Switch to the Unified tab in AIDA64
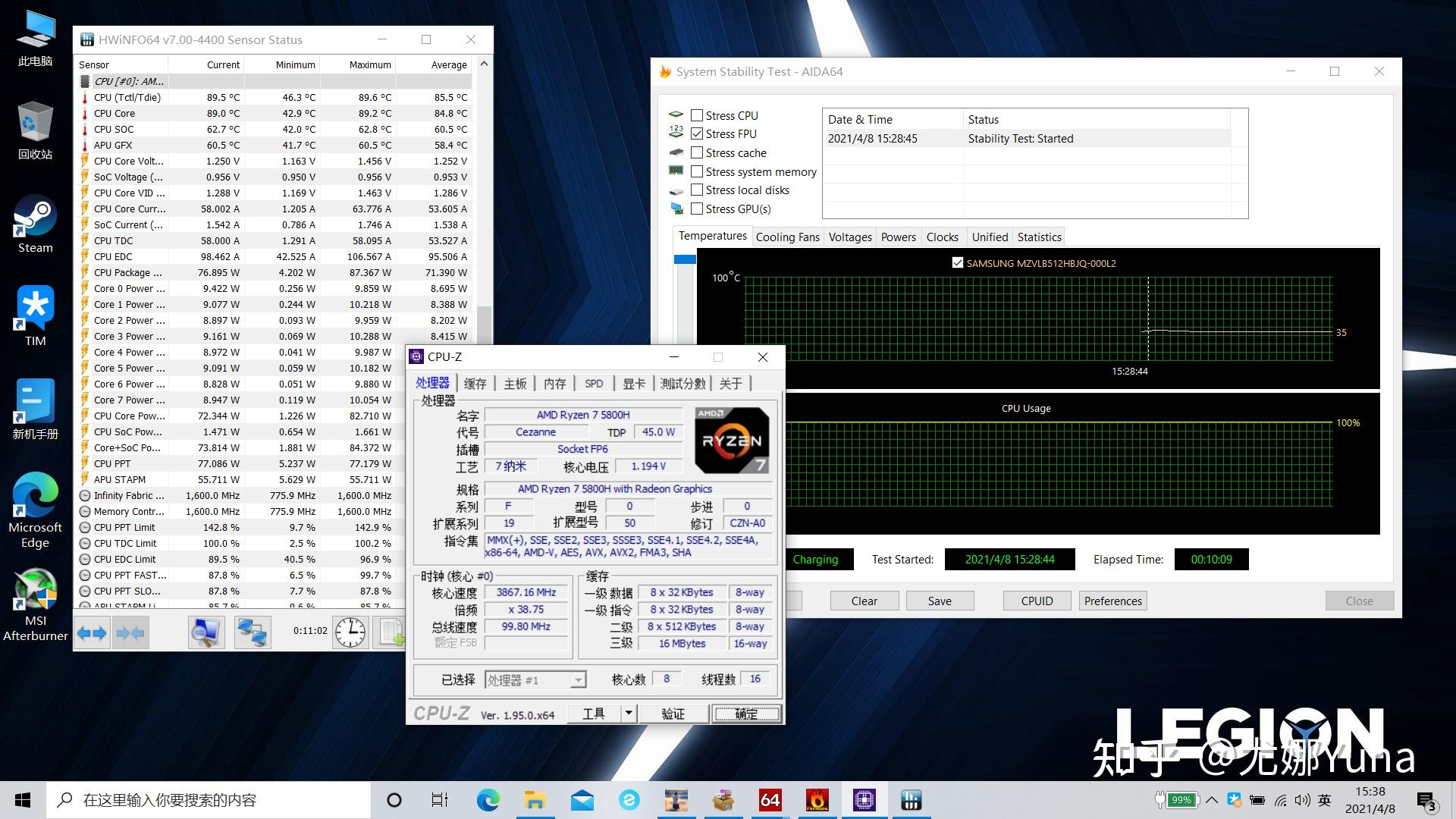 click(990, 237)
